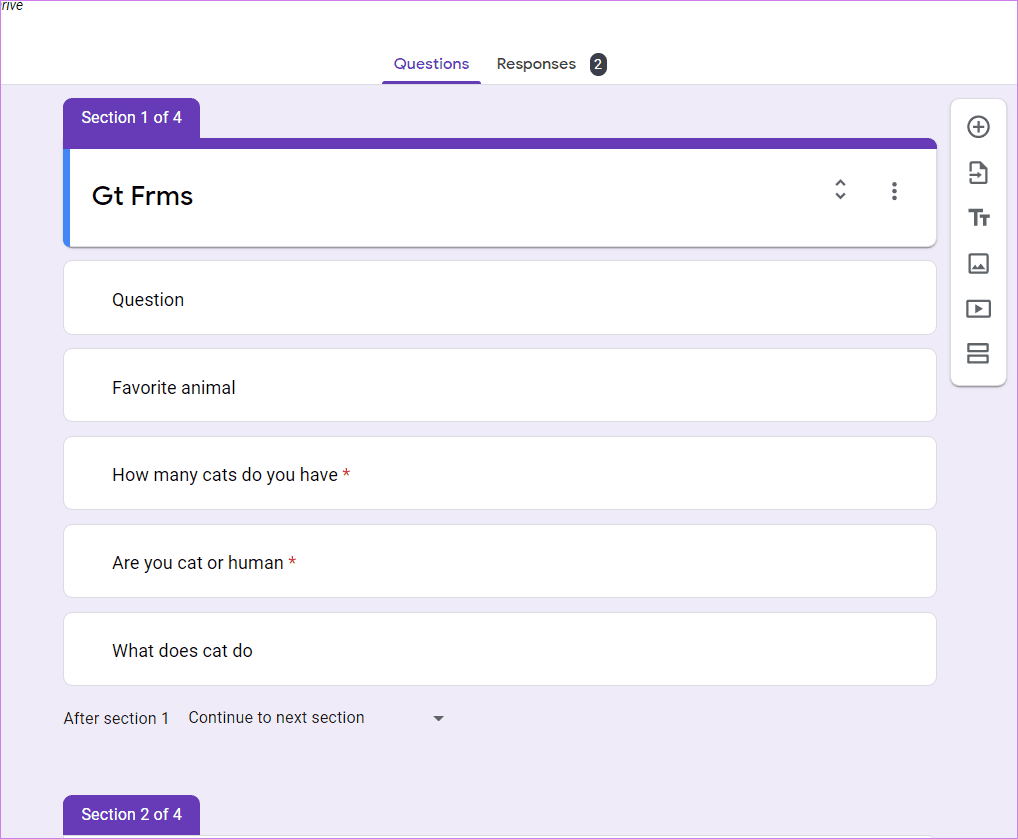
Task: Open the After section 1 dropdown arrow
Action: coord(438,718)
